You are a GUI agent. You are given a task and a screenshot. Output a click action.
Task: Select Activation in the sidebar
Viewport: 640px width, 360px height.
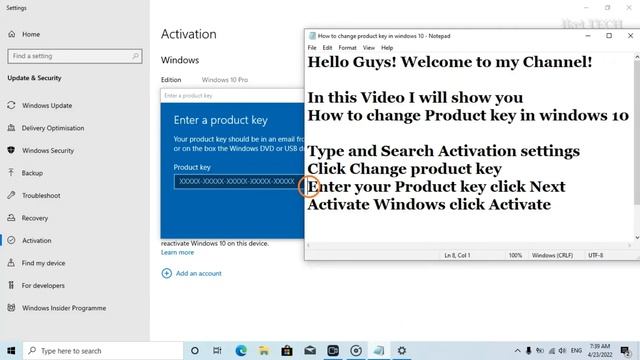pyautogui.click(x=36, y=240)
